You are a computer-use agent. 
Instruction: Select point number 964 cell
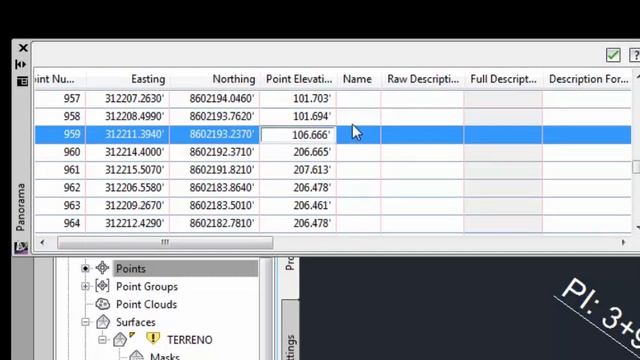tap(60, 223)
